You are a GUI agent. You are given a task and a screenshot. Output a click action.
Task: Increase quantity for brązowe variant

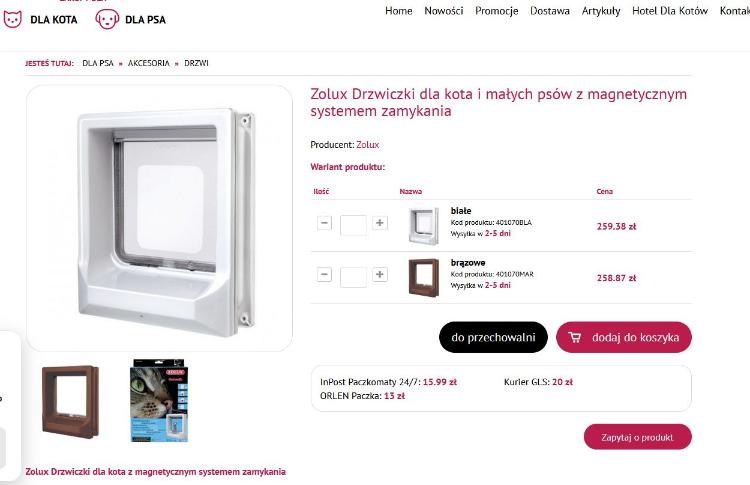click(x=380, y=275)
